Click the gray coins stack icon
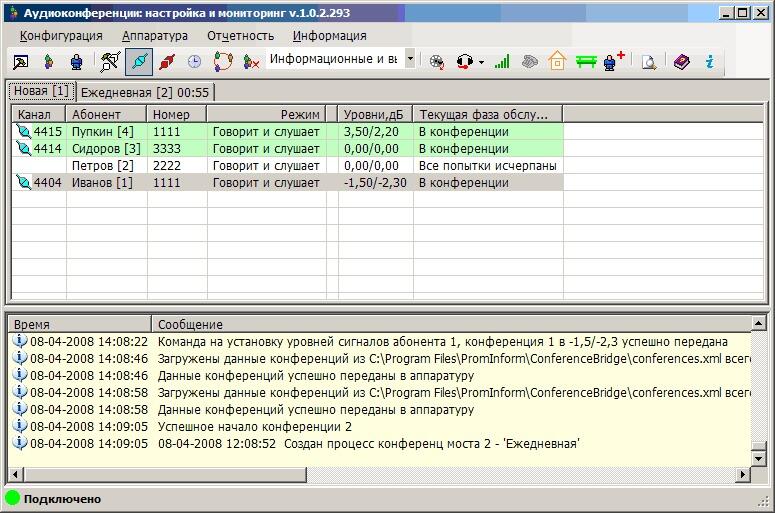 coord(529,62)
